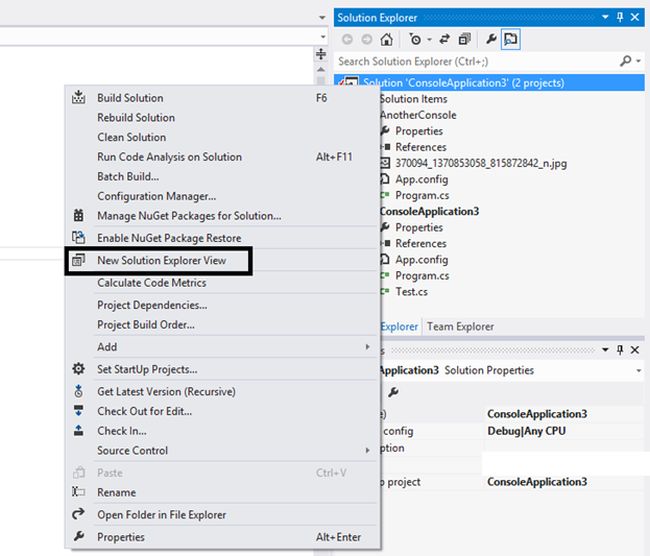Switch to the Team Explorer tab
The height and width of the screenshot is (556, 650).
[460, 327]
